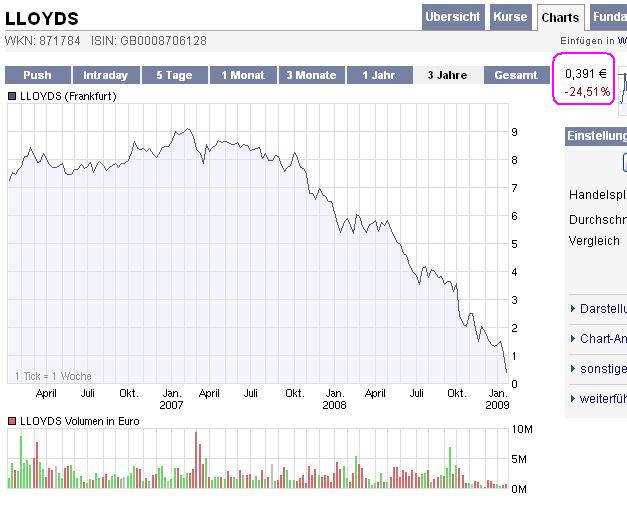Expand the sonstige options section
Image resolution: width=627 pixels, height=512 pixels.
(599, 368)
